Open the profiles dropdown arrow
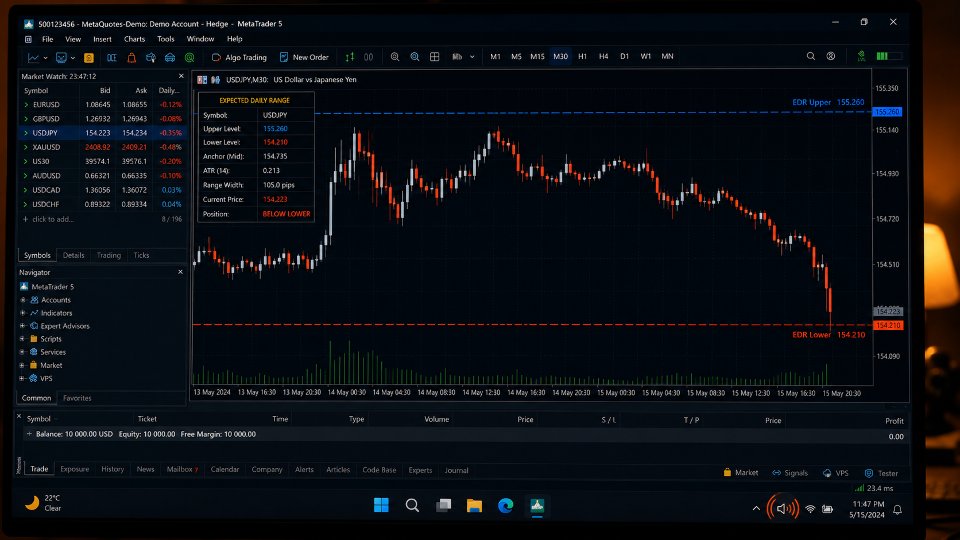This screenshot has width=960, height=540. click(73, 58)
